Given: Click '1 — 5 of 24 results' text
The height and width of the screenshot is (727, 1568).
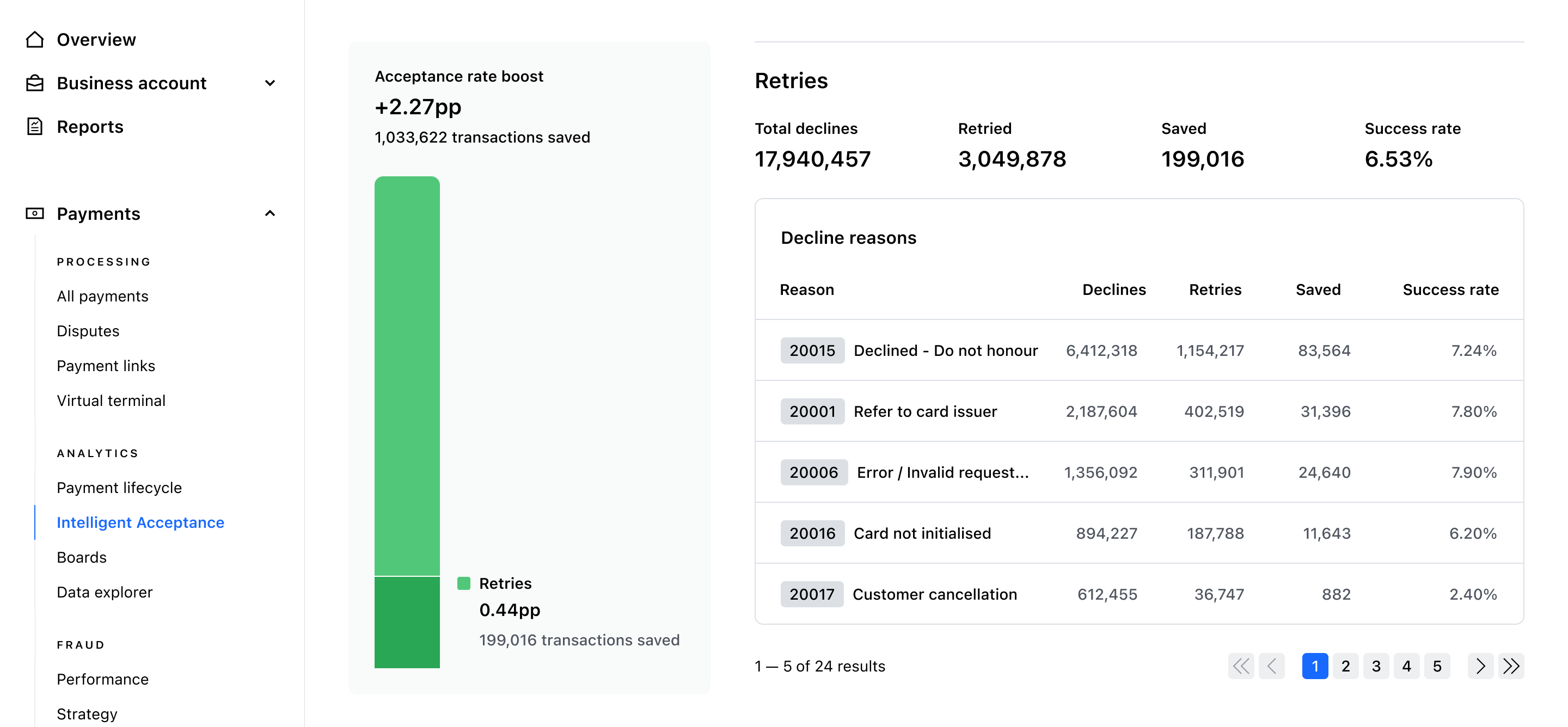Looking at the screenshot, I should [820, 666].
